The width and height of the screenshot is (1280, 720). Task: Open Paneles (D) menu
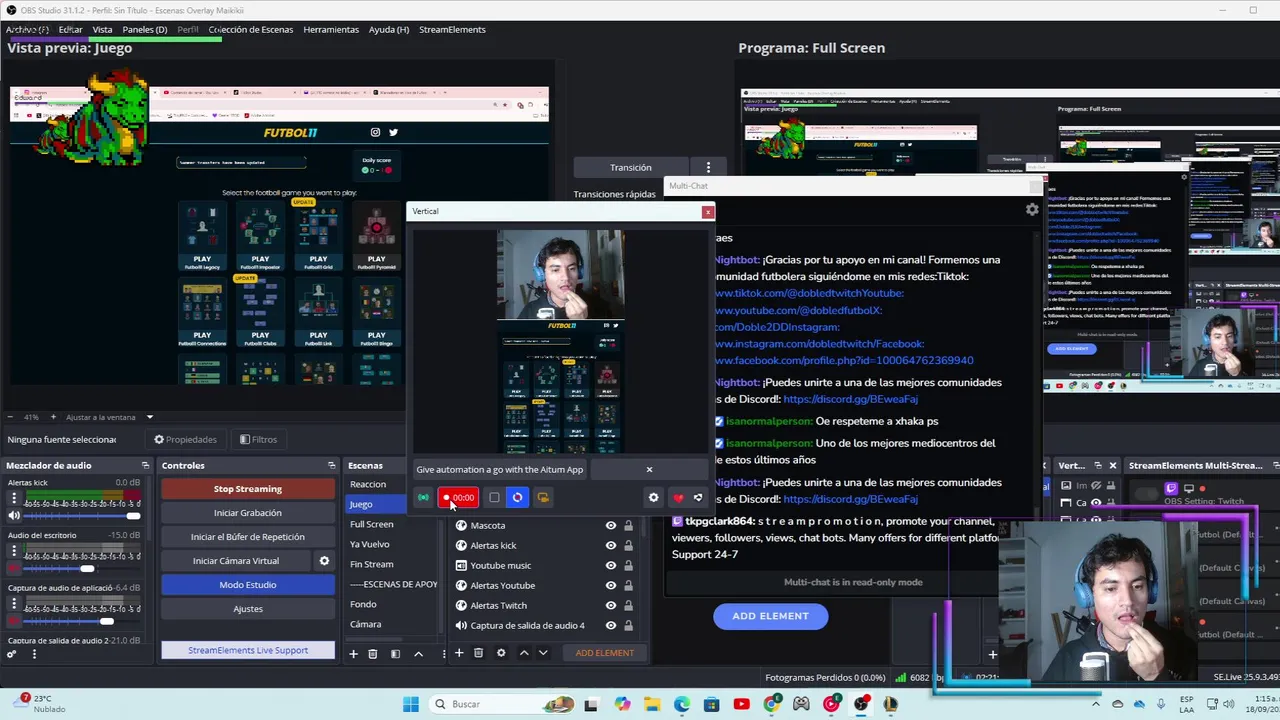pos(145,30)
